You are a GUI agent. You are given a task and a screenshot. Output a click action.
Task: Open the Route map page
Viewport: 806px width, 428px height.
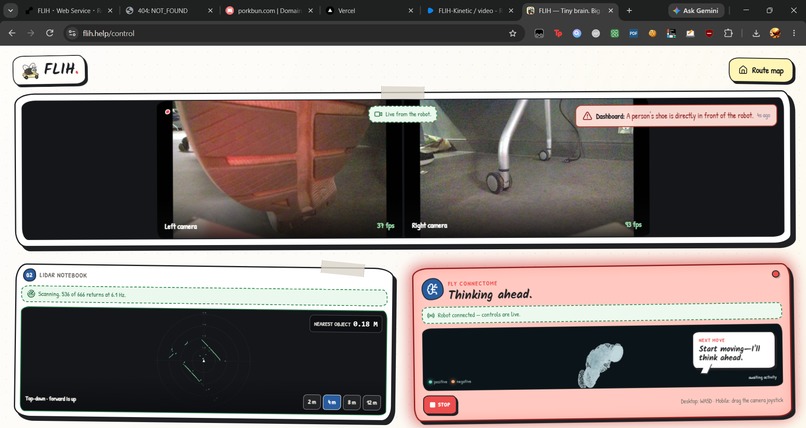click(x=761, y=70)
